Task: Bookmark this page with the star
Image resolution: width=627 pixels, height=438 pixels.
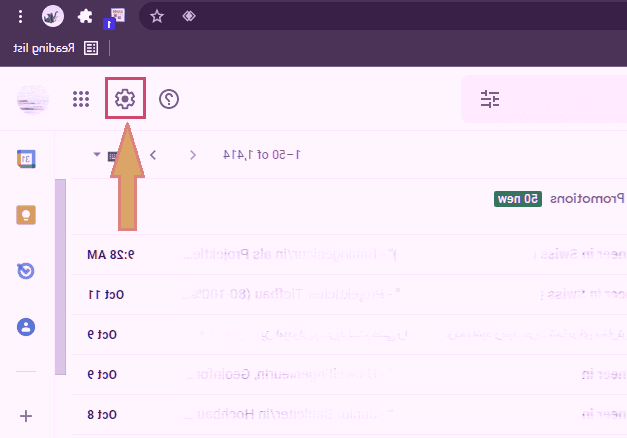Action: pos(157,16)
